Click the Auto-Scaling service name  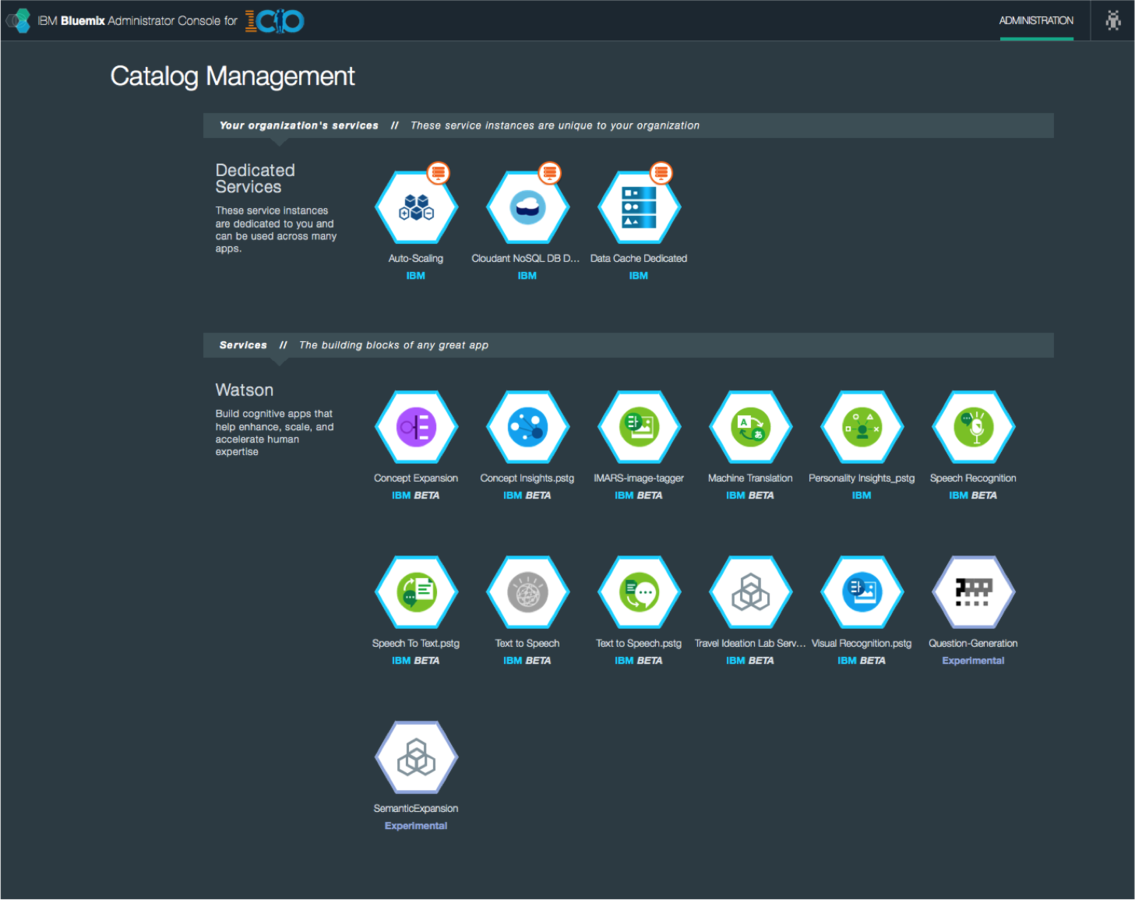pos(415,258)
